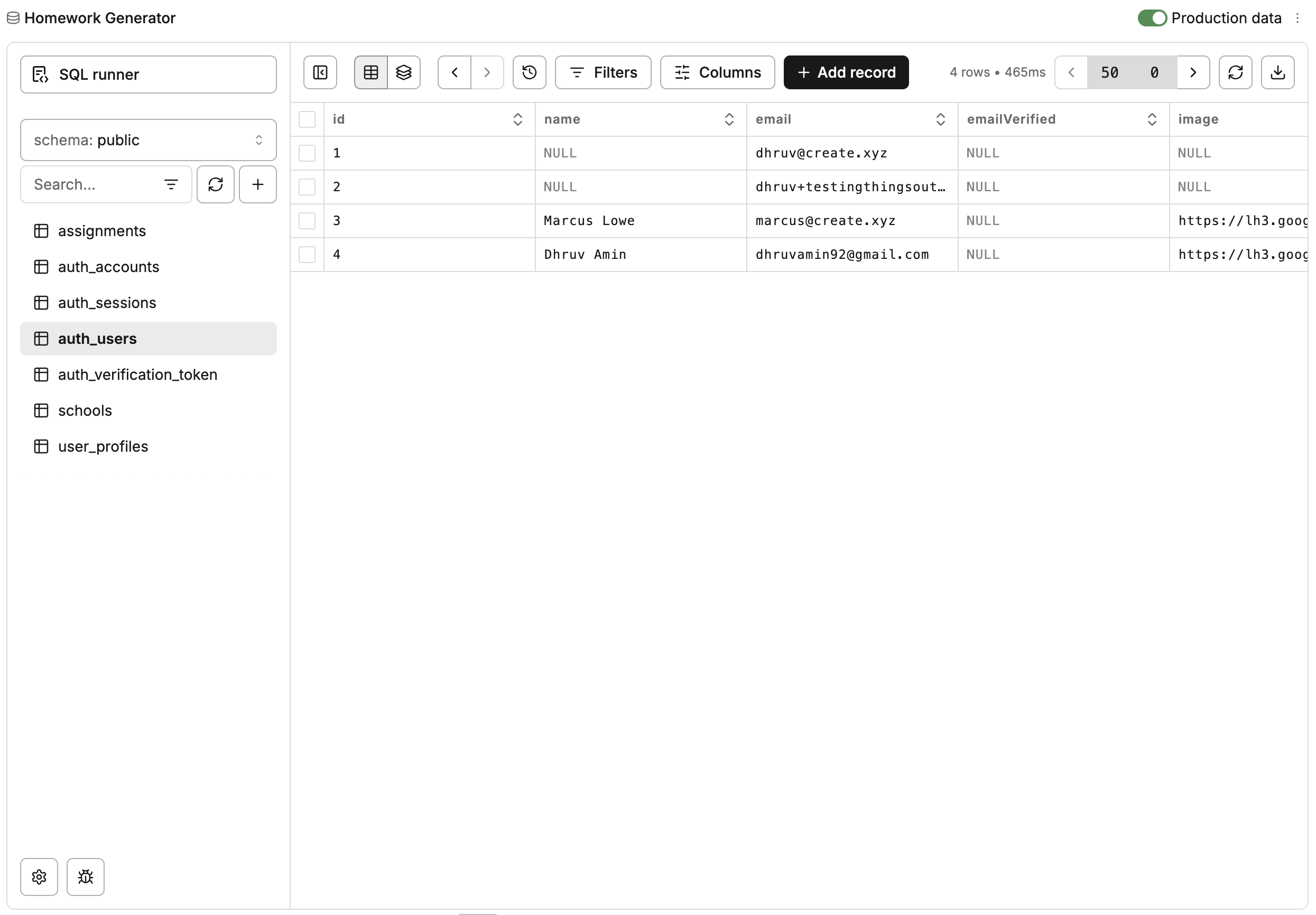
Task: Open the bug debug panel
Action: (86, 876)
